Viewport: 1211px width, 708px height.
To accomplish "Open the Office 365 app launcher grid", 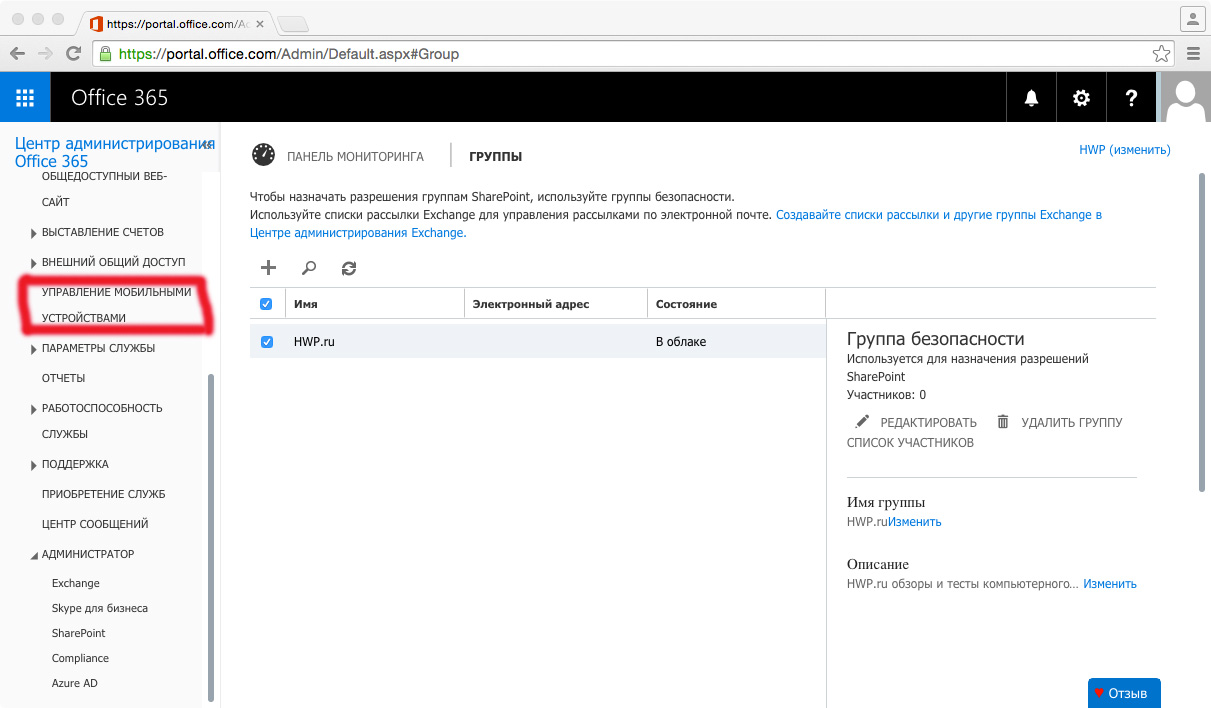I will point(25,97).
